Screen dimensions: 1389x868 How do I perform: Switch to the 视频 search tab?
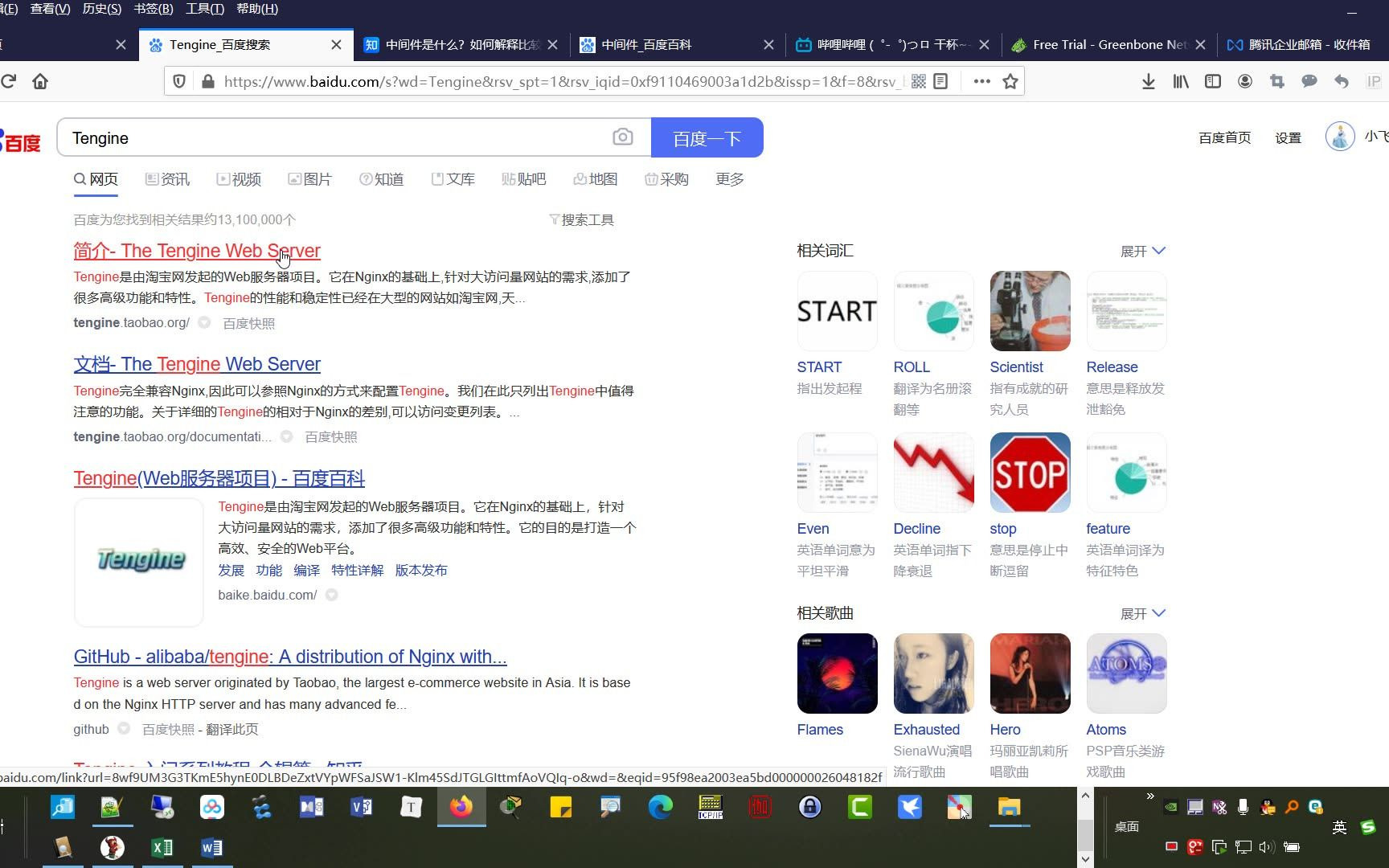pyautogui.click(x=239, y=179)
